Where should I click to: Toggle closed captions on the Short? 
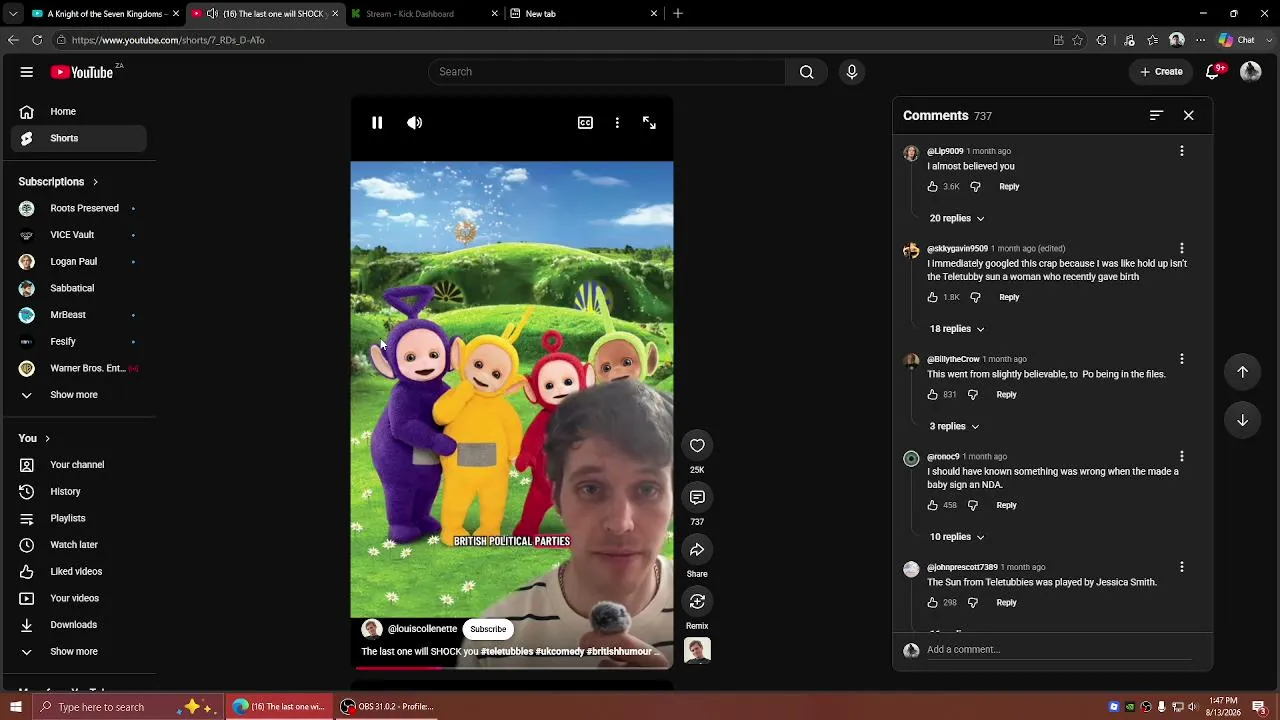pos(585,123)
